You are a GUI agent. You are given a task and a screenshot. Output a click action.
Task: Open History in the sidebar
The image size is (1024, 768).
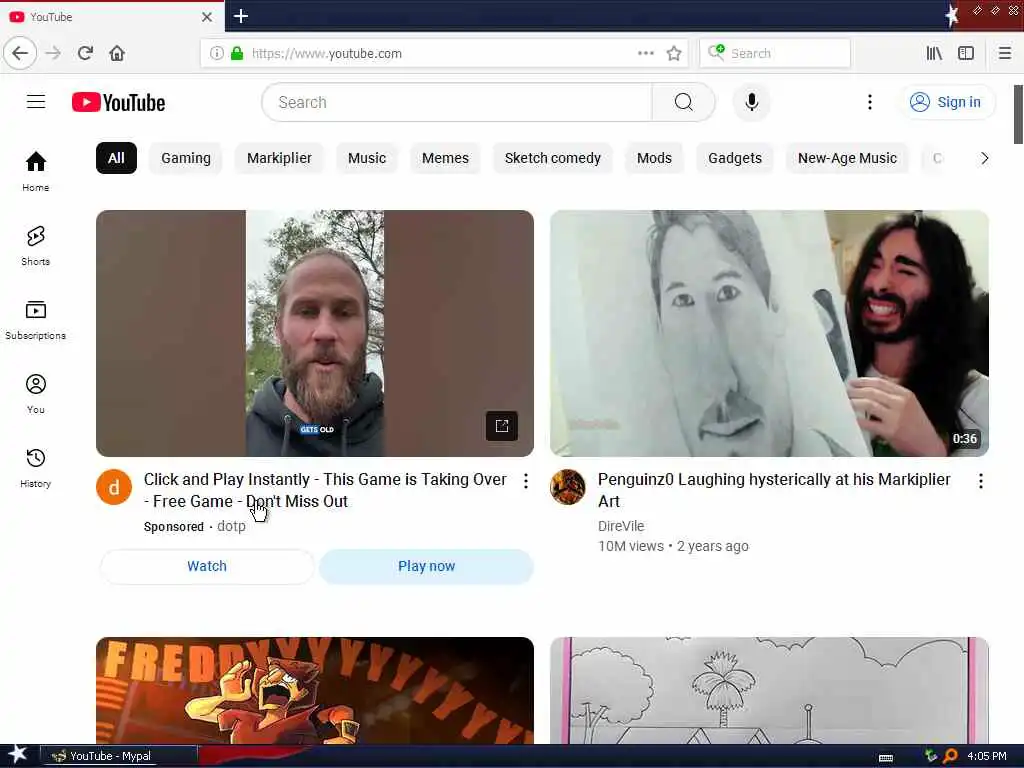coord(36,468)
